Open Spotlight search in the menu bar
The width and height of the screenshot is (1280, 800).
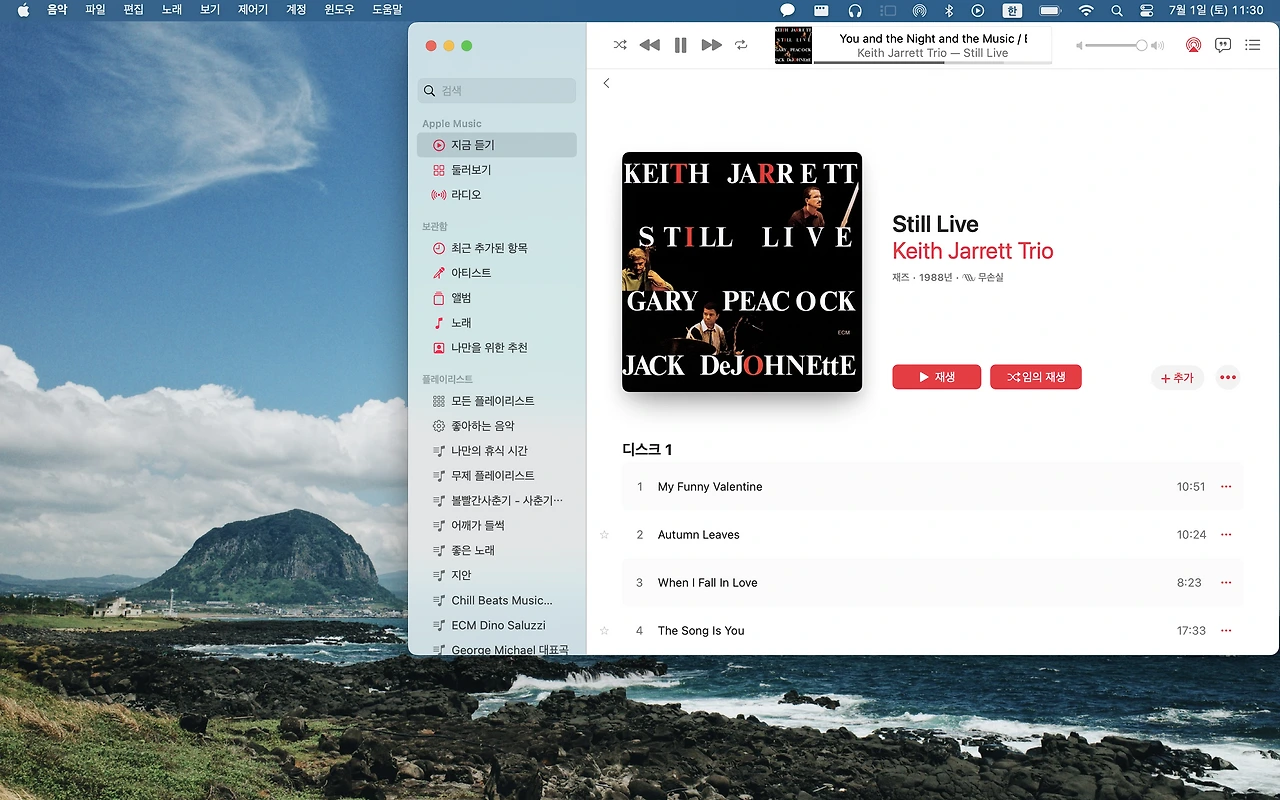pos(1117,11)
